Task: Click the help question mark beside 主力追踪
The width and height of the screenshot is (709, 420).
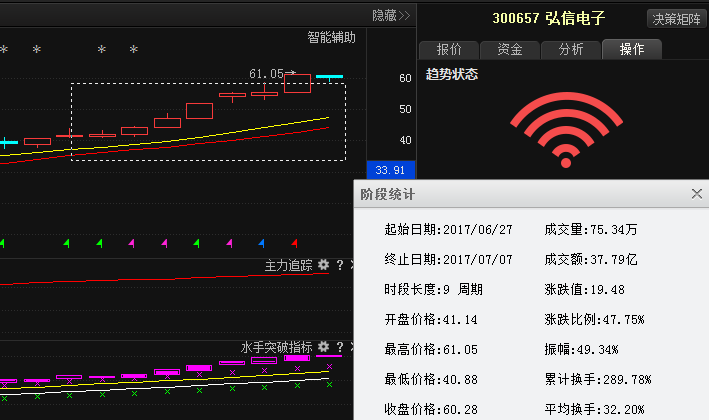Action: tap(339, 265)
